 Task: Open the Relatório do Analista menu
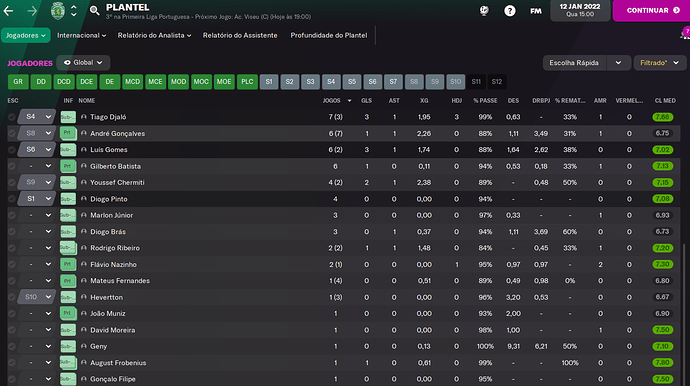click(x=154, y=35)
